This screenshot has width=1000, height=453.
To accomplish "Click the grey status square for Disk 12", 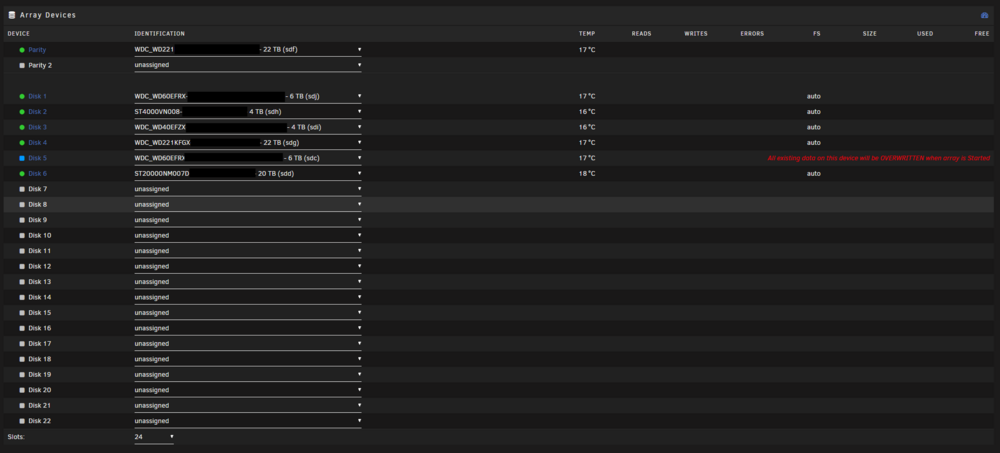I will coord(22,266).
